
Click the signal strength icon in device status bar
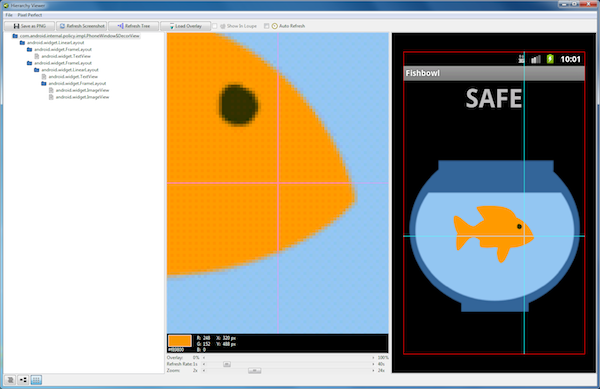pyautogui.click(x=536, y=59)
